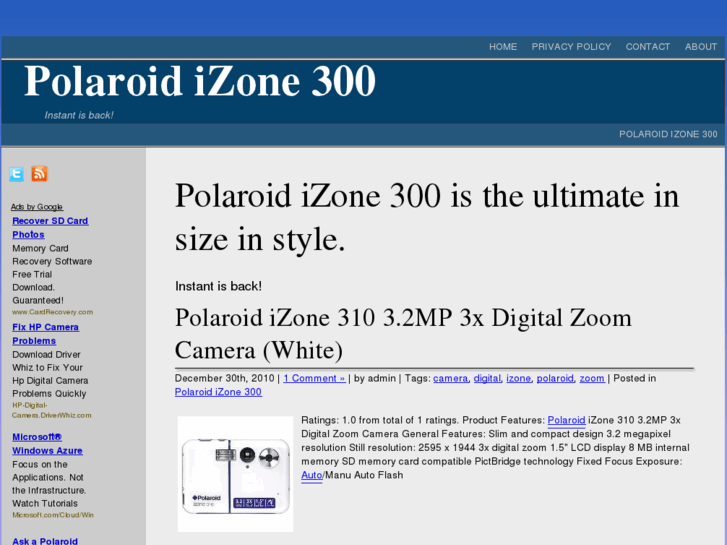Click the Ads by Google label
Image resolution: width=727 pixels, height=545 pixels.
[x=37, y=207]
